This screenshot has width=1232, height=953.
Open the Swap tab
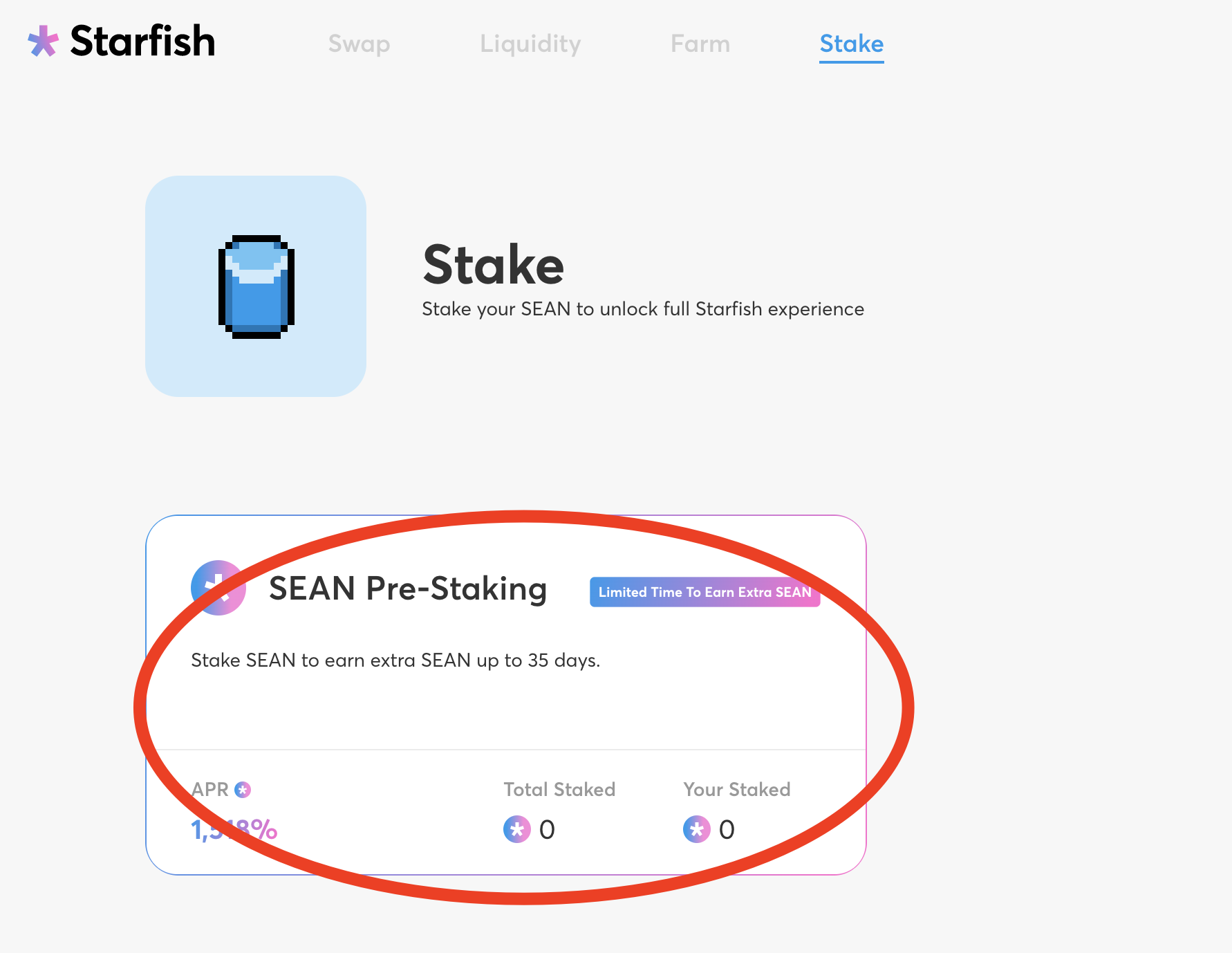point(359,44)
